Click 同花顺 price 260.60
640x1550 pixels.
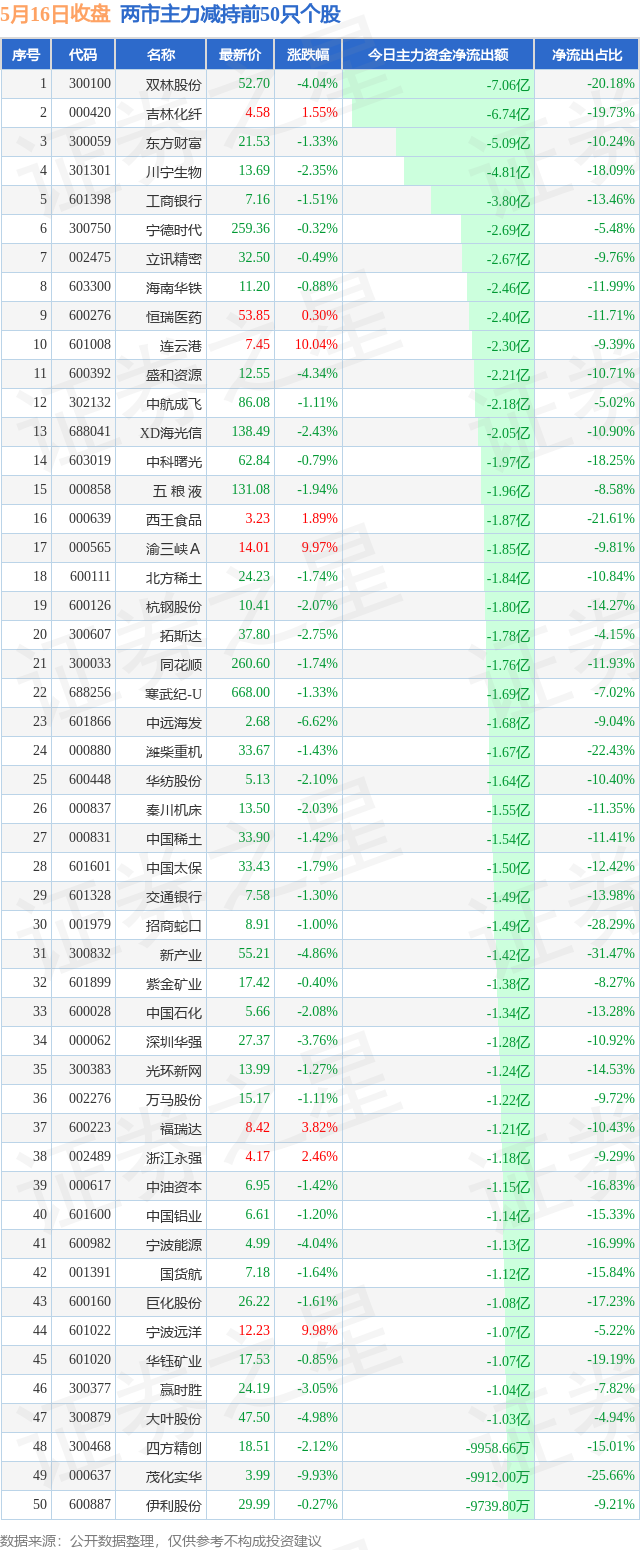tap(250, 664)
